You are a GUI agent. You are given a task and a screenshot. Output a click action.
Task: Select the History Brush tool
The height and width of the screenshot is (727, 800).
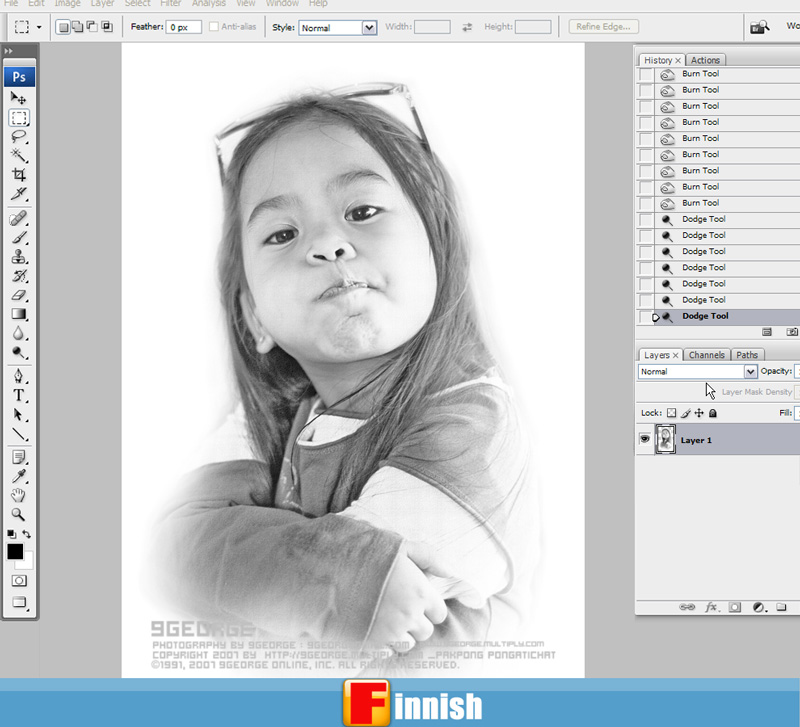coord(18,276)
